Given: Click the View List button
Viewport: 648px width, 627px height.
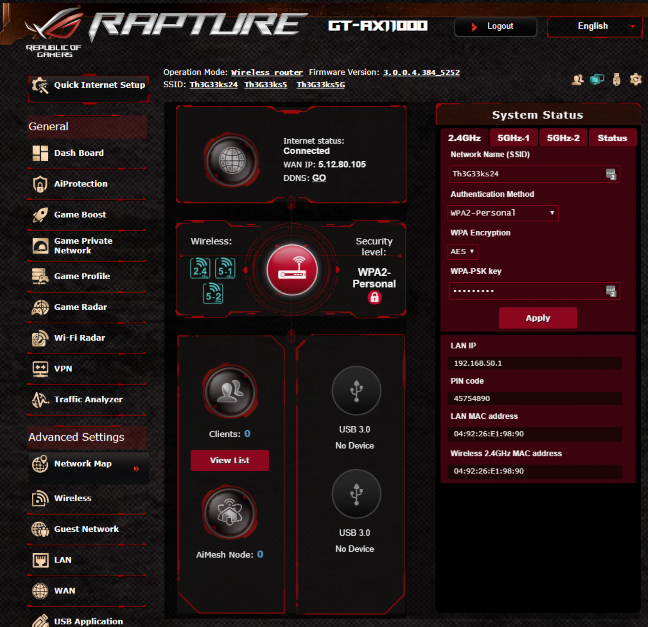Looking at the screenshot, I should pyautogui.click(x=230, y=460).
